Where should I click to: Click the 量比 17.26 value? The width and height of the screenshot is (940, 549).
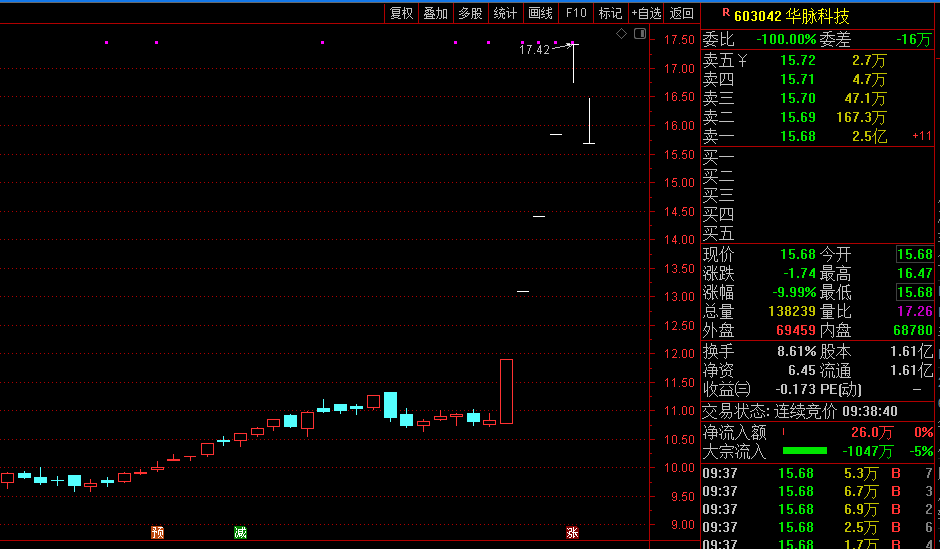(915, 311)
